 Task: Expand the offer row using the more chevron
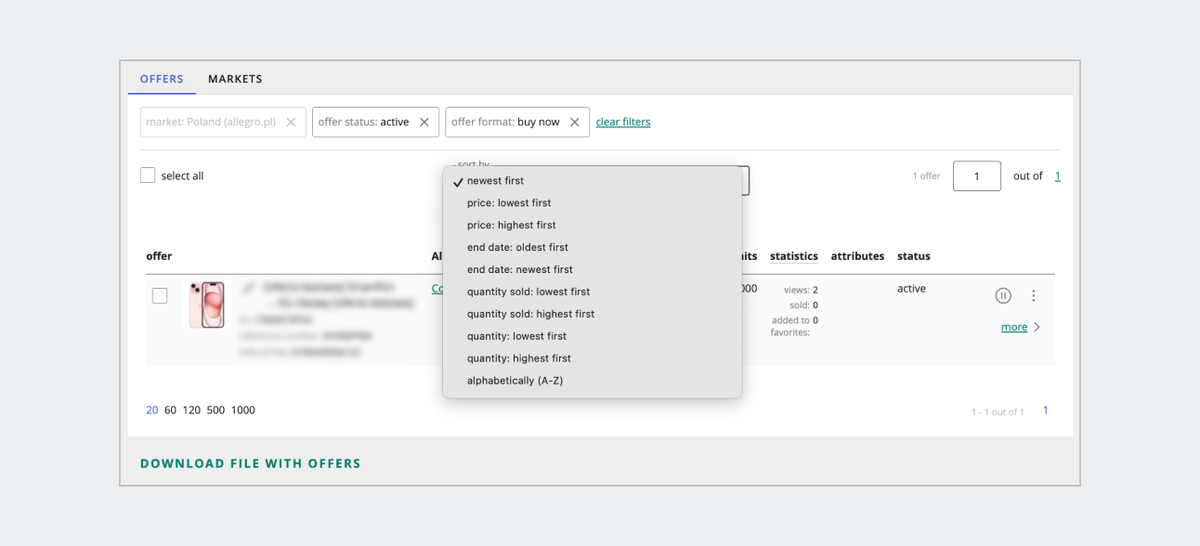(x=1037, y=327)
